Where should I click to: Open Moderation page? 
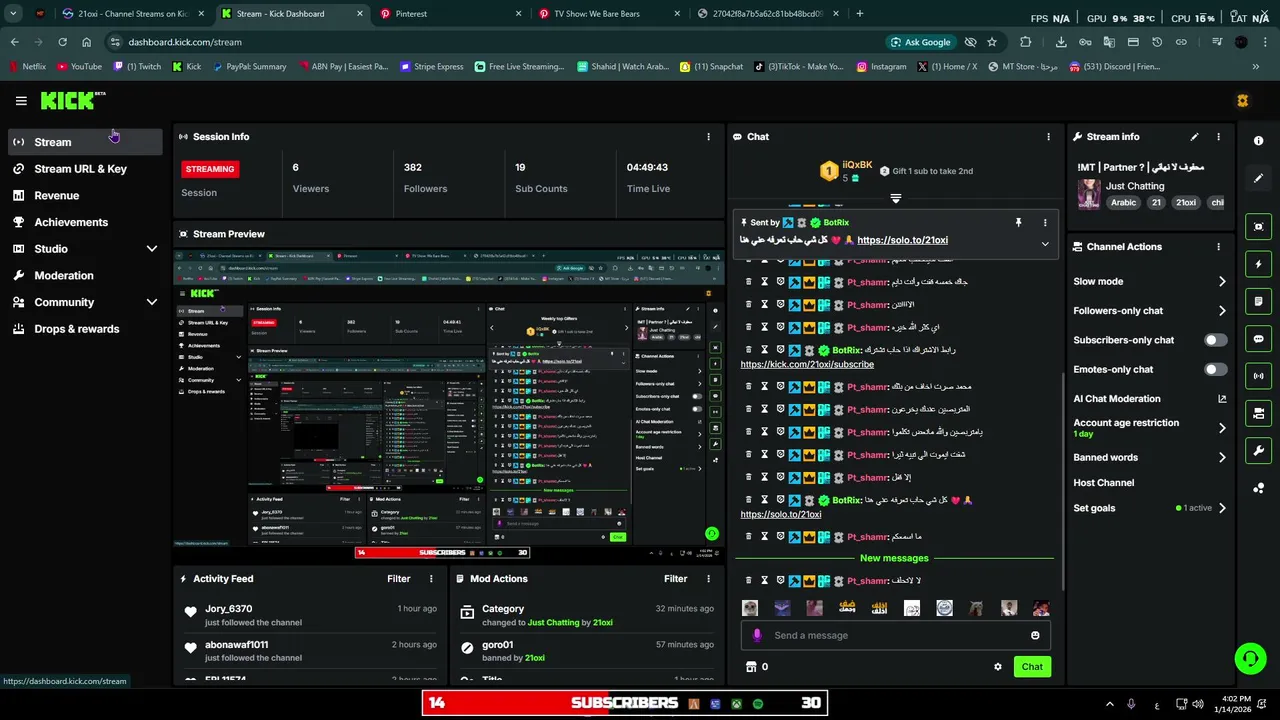(85, 276)
